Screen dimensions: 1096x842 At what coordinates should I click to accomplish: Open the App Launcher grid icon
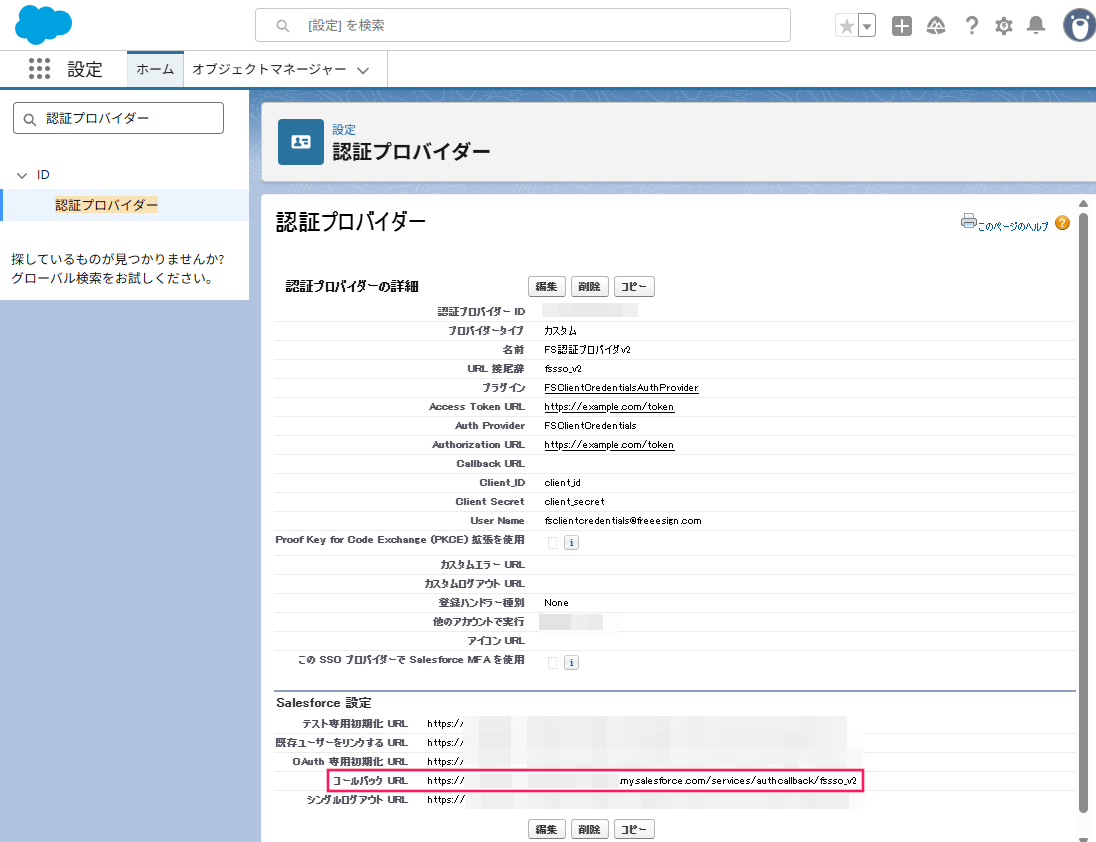click(39, 68)
